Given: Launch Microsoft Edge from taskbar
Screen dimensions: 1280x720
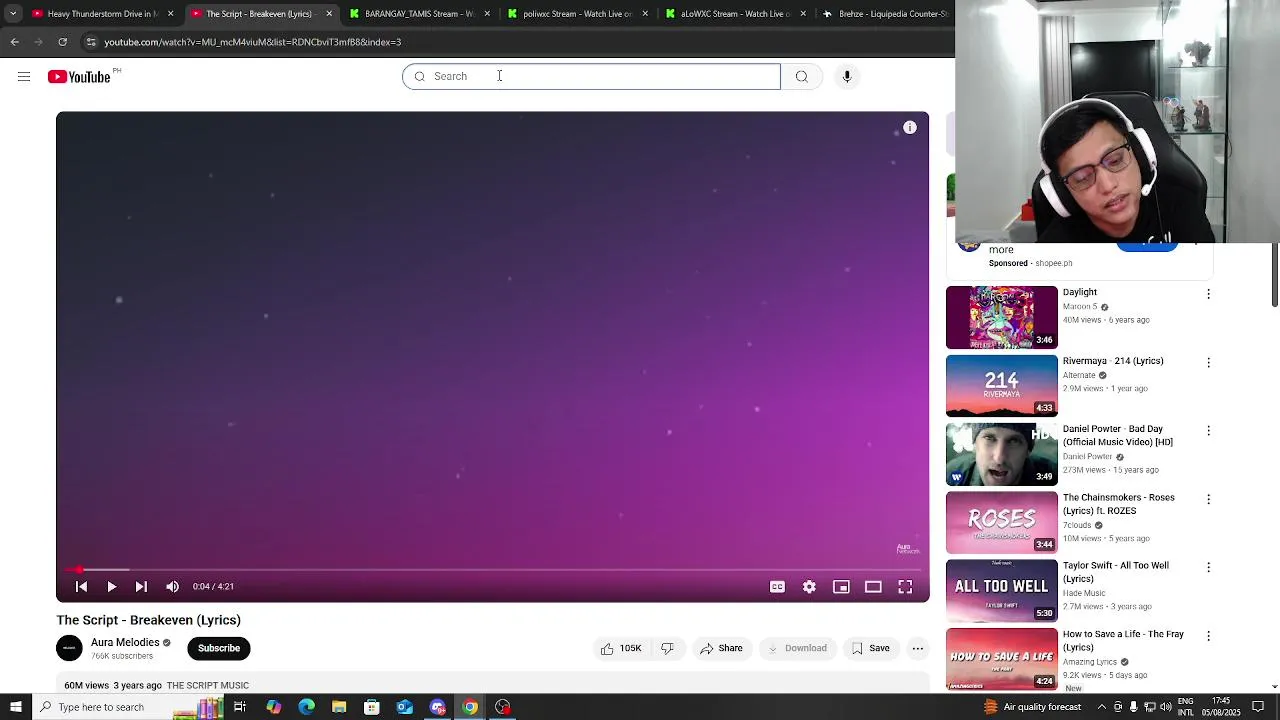Looking at the screenshot, I should pos(306,707).
